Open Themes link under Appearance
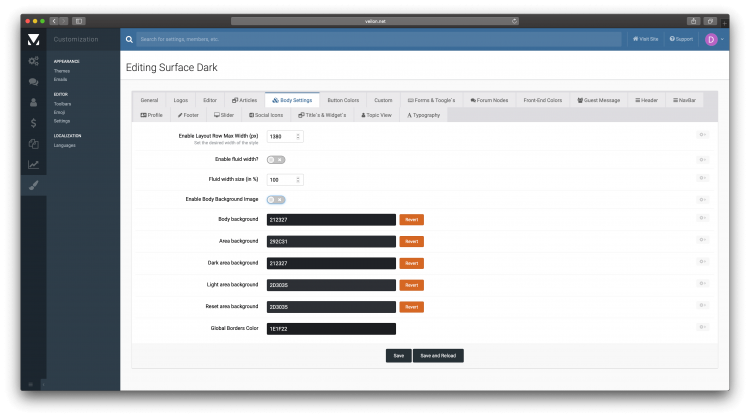750x418 pixels. pos(61,70)
